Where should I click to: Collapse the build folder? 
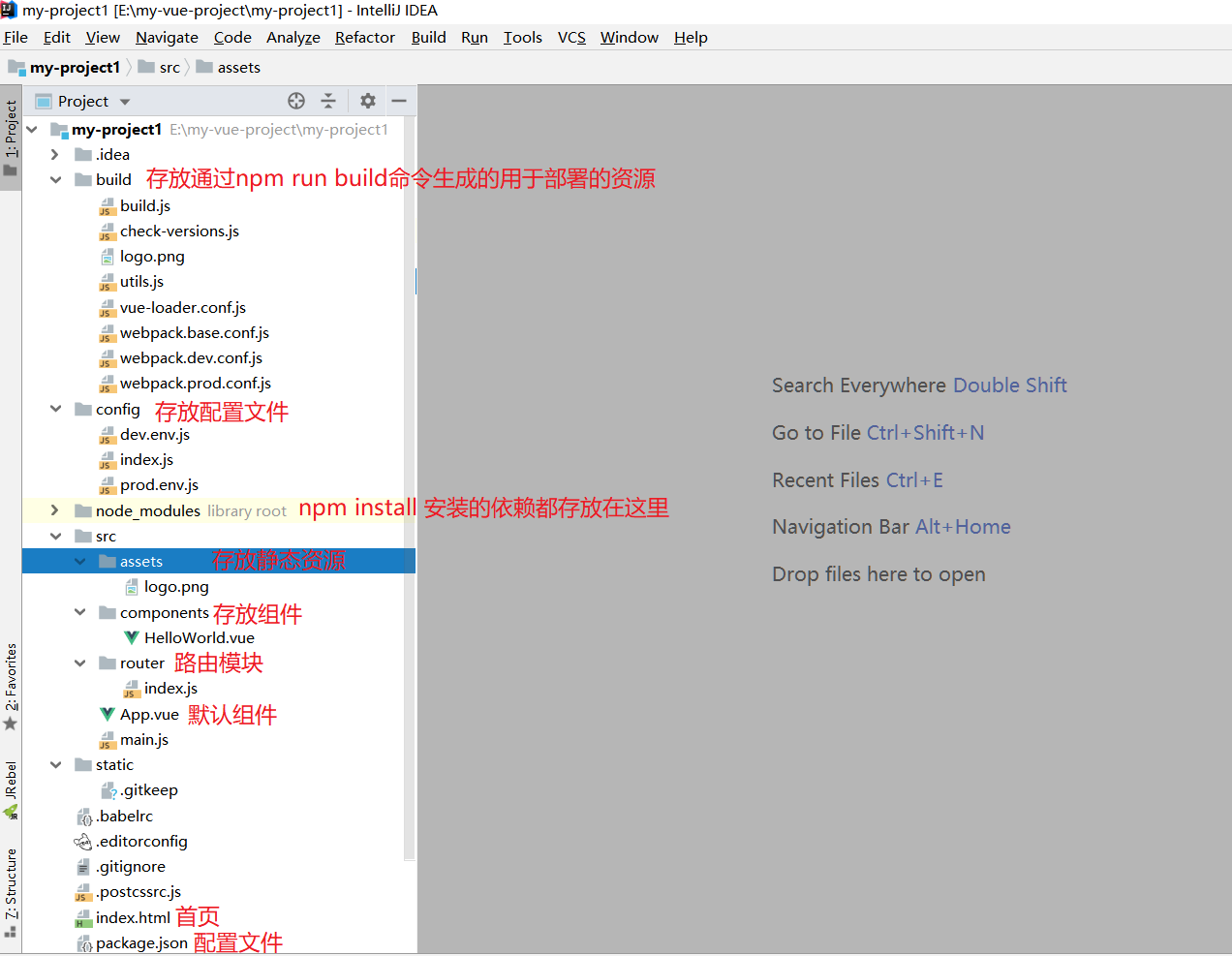(55, 180)
